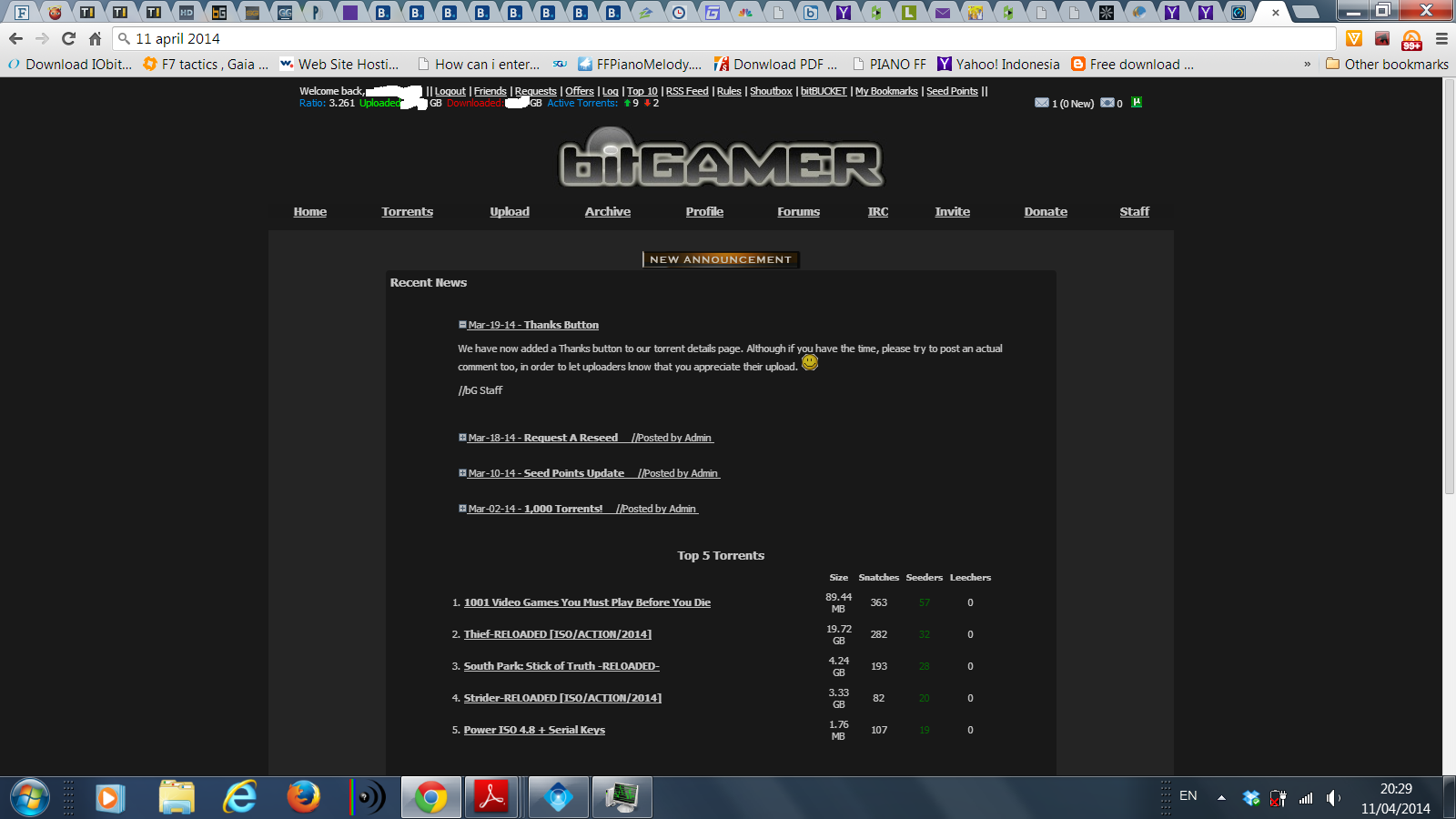This screenshot has width=1456, height=819.
Task: Open the My Bookmarks link
Action: pyautogui.click(x=886, y=91)
